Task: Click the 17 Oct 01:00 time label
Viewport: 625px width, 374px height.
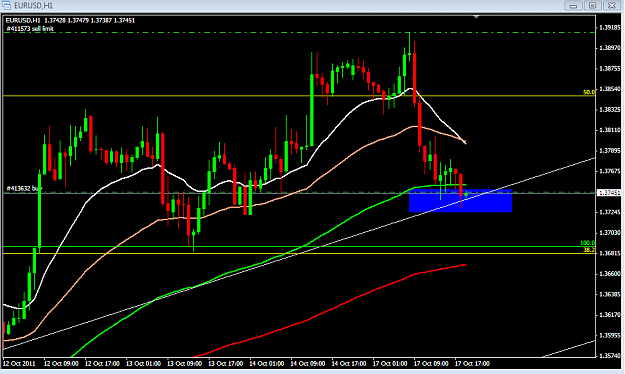Action: pos(390,364)
